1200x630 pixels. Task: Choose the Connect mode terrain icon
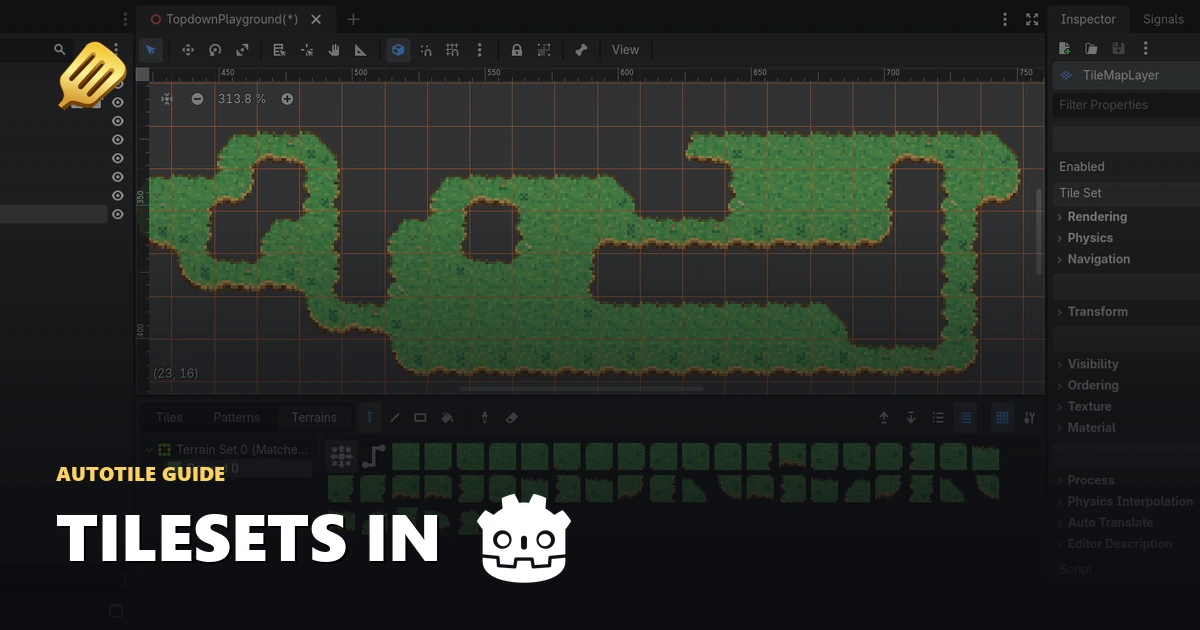point(342,457)
